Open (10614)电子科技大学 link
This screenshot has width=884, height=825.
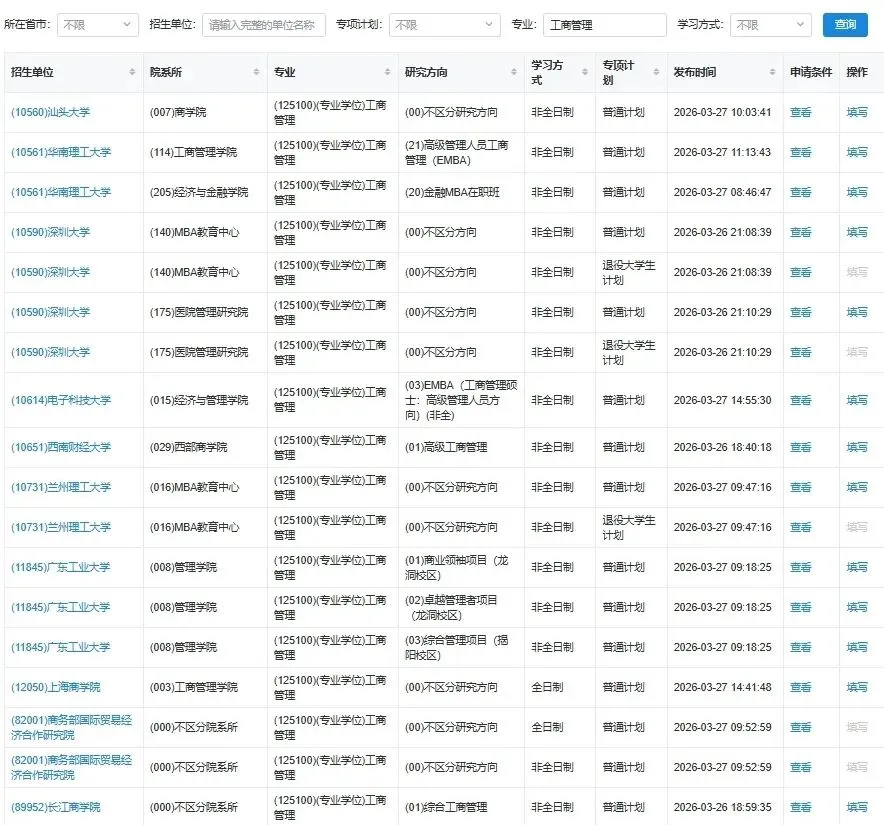61,400
